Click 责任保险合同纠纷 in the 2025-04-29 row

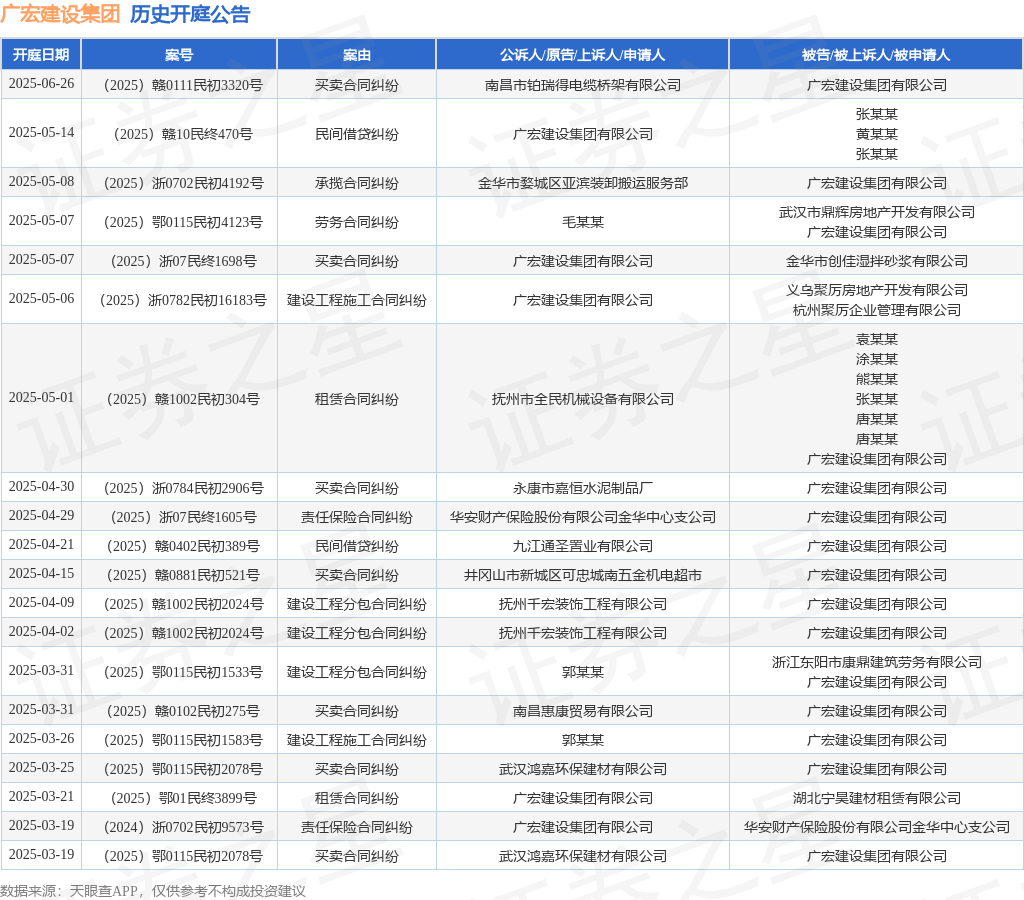357,517
